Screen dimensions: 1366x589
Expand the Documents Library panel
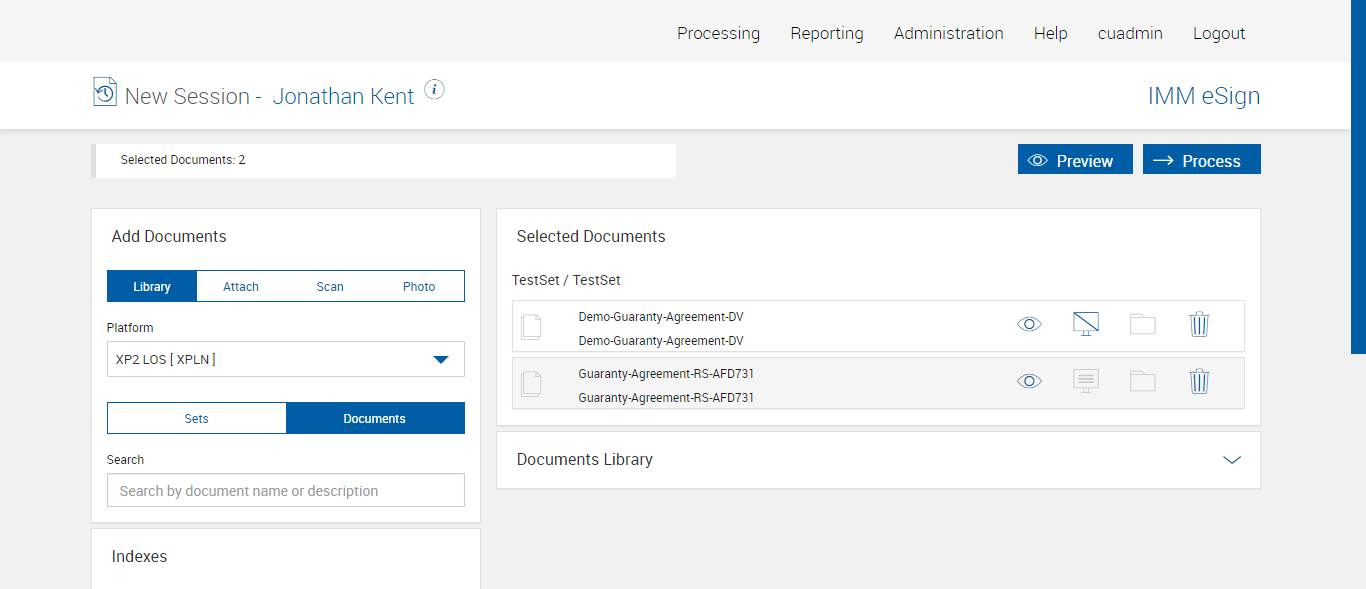[x=1231, y=460]
